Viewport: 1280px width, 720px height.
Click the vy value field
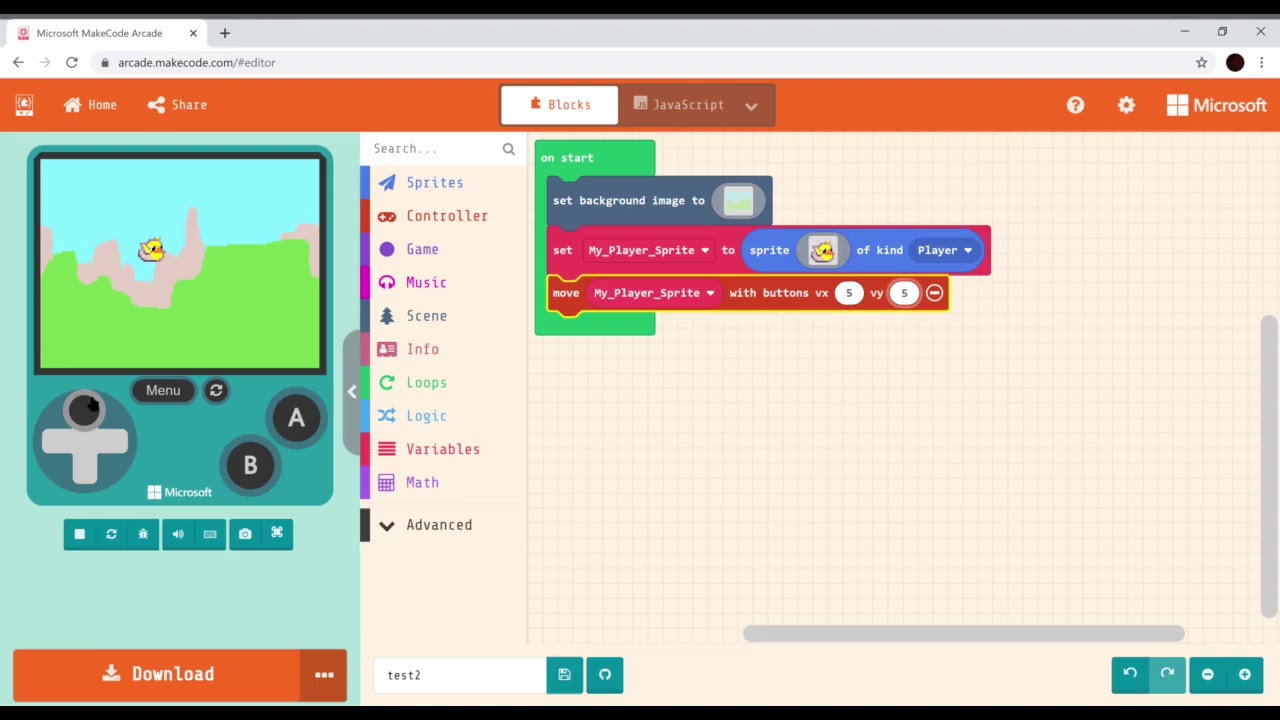pyautogui.click(x=904, y=293)
